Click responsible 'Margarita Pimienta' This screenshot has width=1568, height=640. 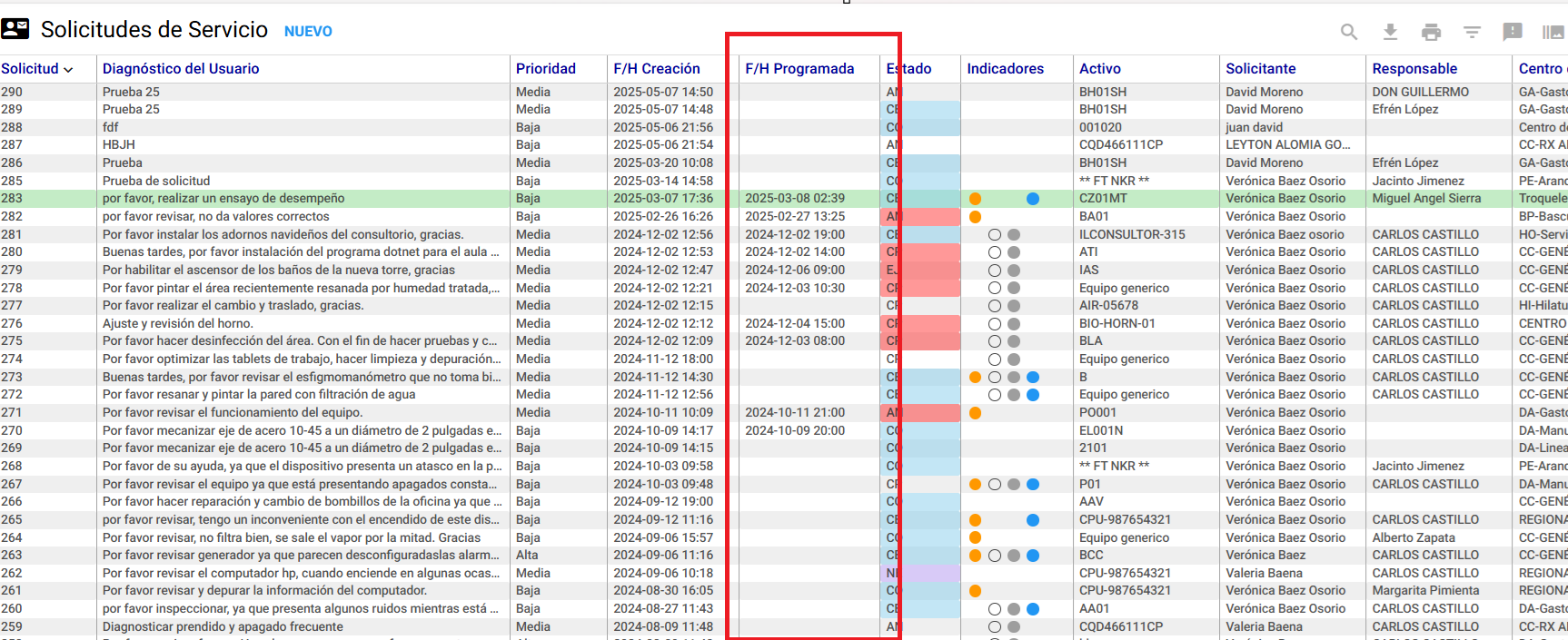tap(1425, 591)
